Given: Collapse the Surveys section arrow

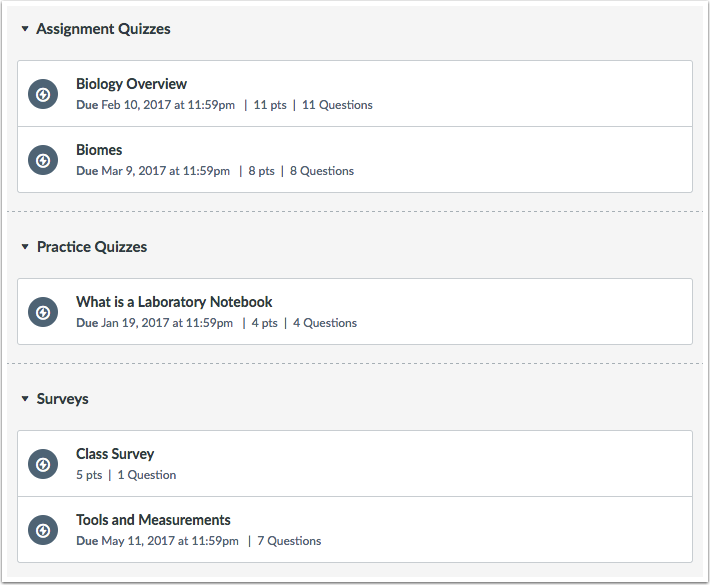Looking at the screenshot, I should (x=25, y=399).
